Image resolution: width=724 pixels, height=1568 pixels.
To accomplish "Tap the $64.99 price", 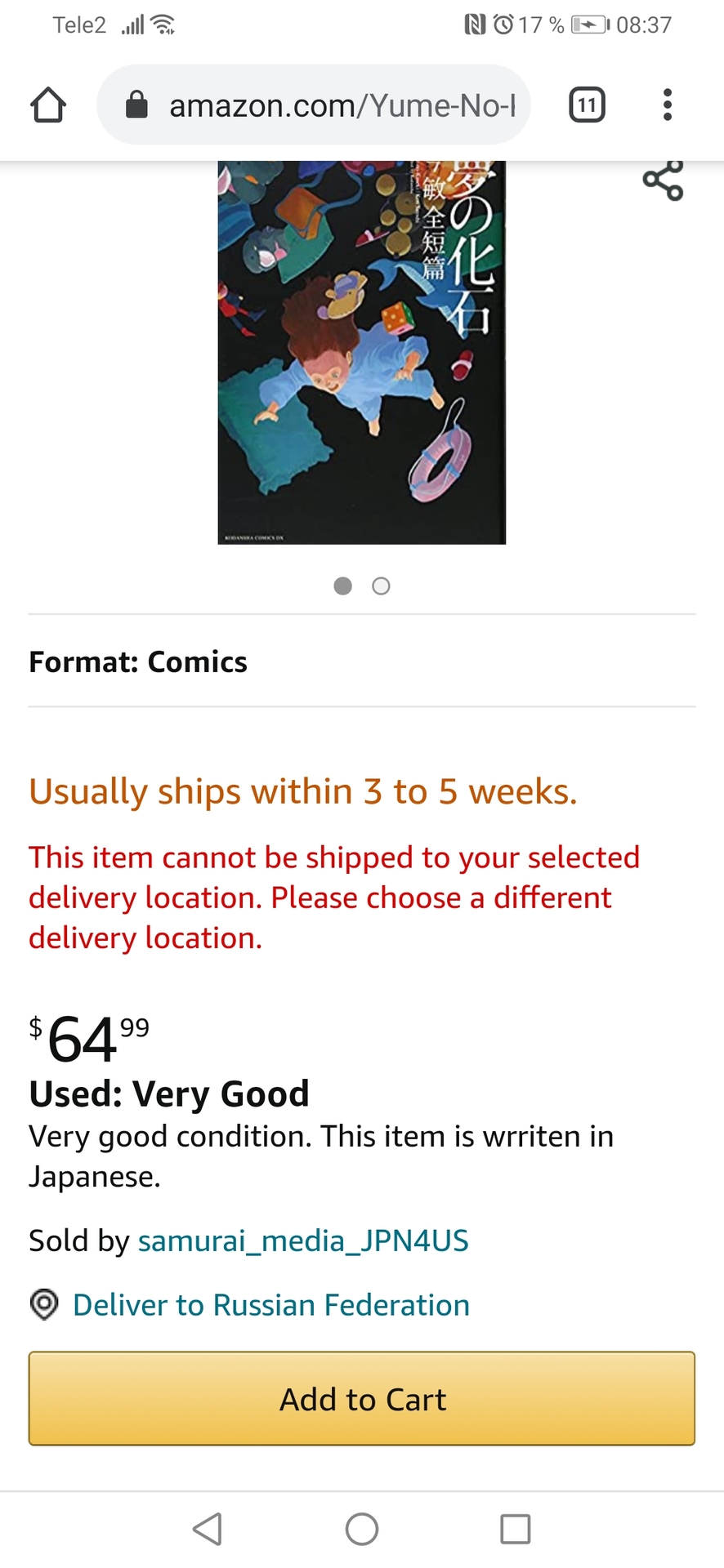I will (x=89, y=1039).
